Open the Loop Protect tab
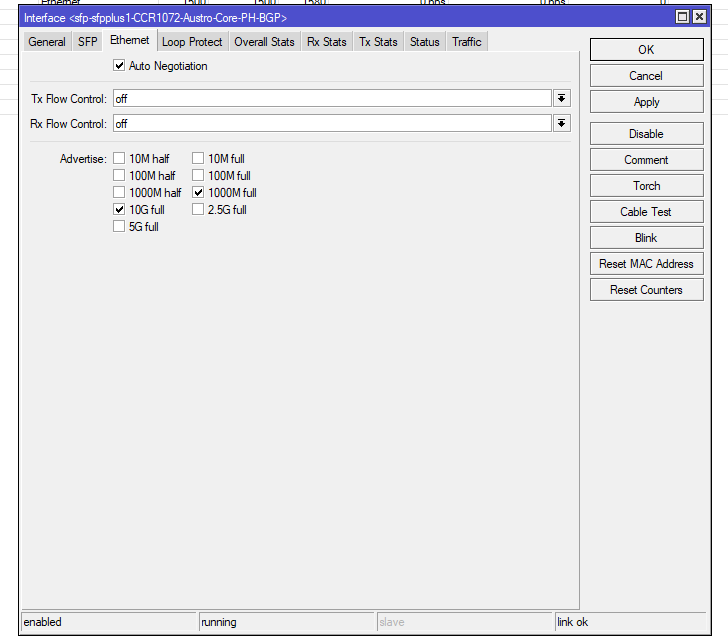This screenshot has height=643, width=728. (x=192, y=42)
